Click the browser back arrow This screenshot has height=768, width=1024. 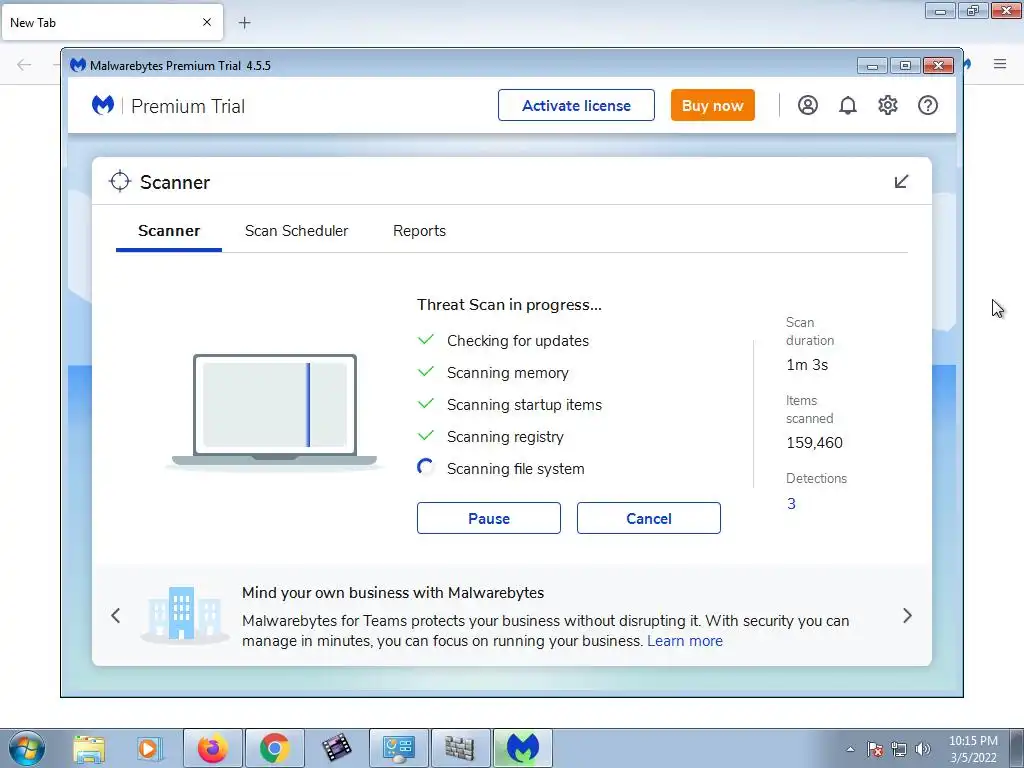click(x=24, y=64)
